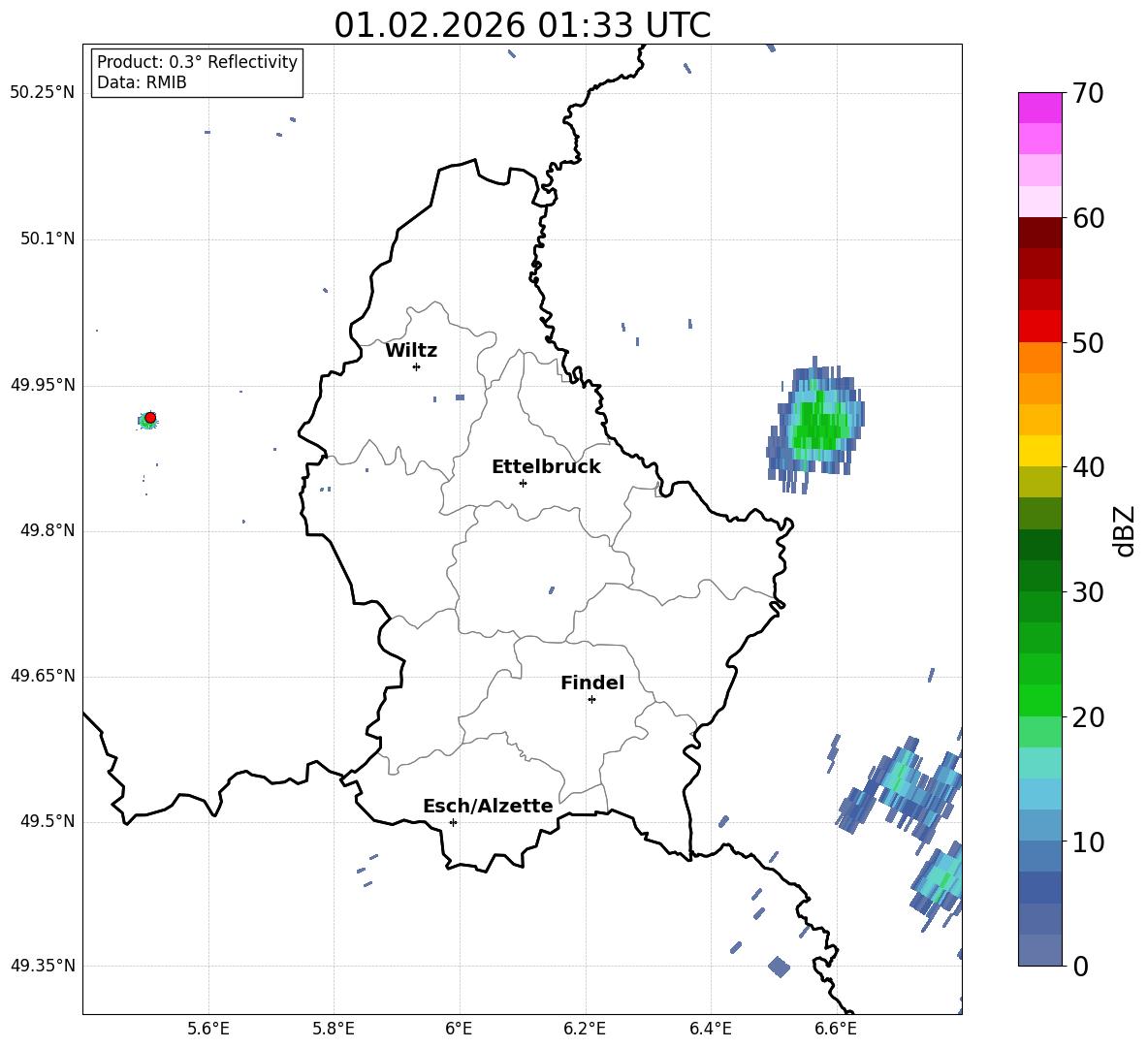Click the Product: 0.3° Reflectivity text
1148x1048 pixels.
coord(197,62)
